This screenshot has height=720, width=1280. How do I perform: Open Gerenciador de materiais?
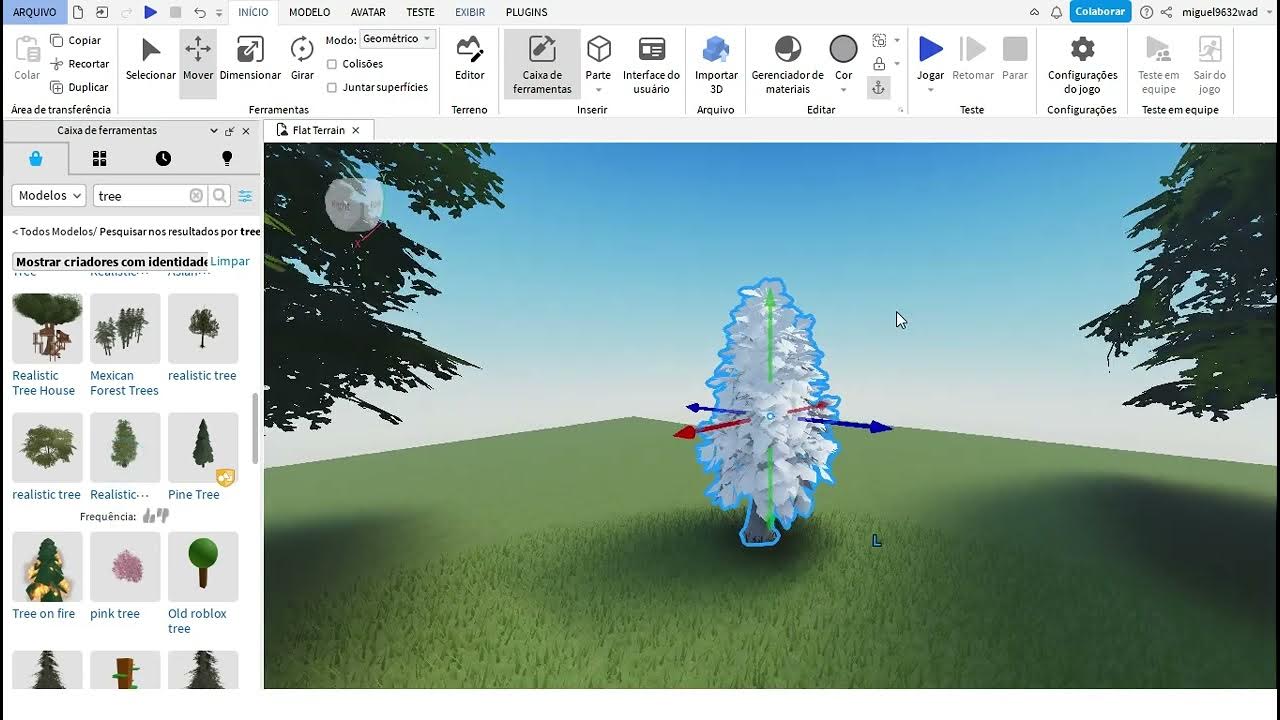pyautogui.click(x=788, y=64)
